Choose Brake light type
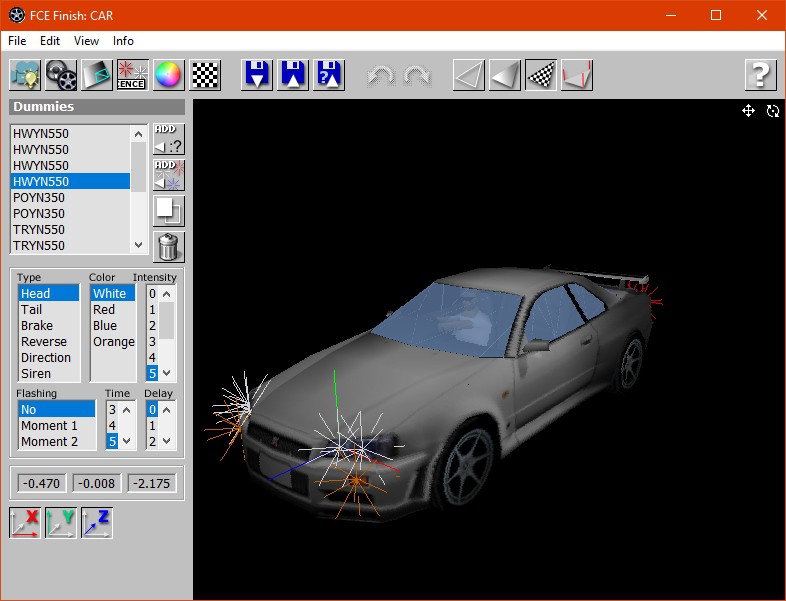The image size is (786, 601). [49, 326]
